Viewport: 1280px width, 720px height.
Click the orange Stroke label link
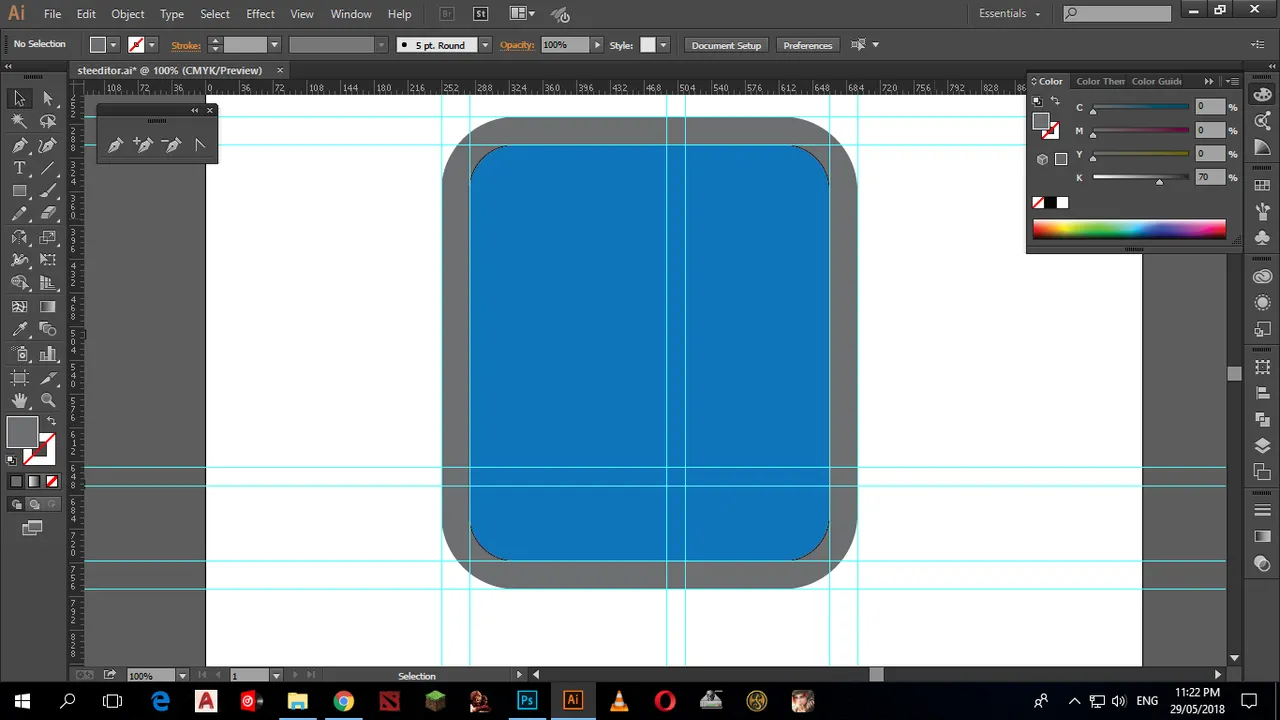tap(186, 45)
